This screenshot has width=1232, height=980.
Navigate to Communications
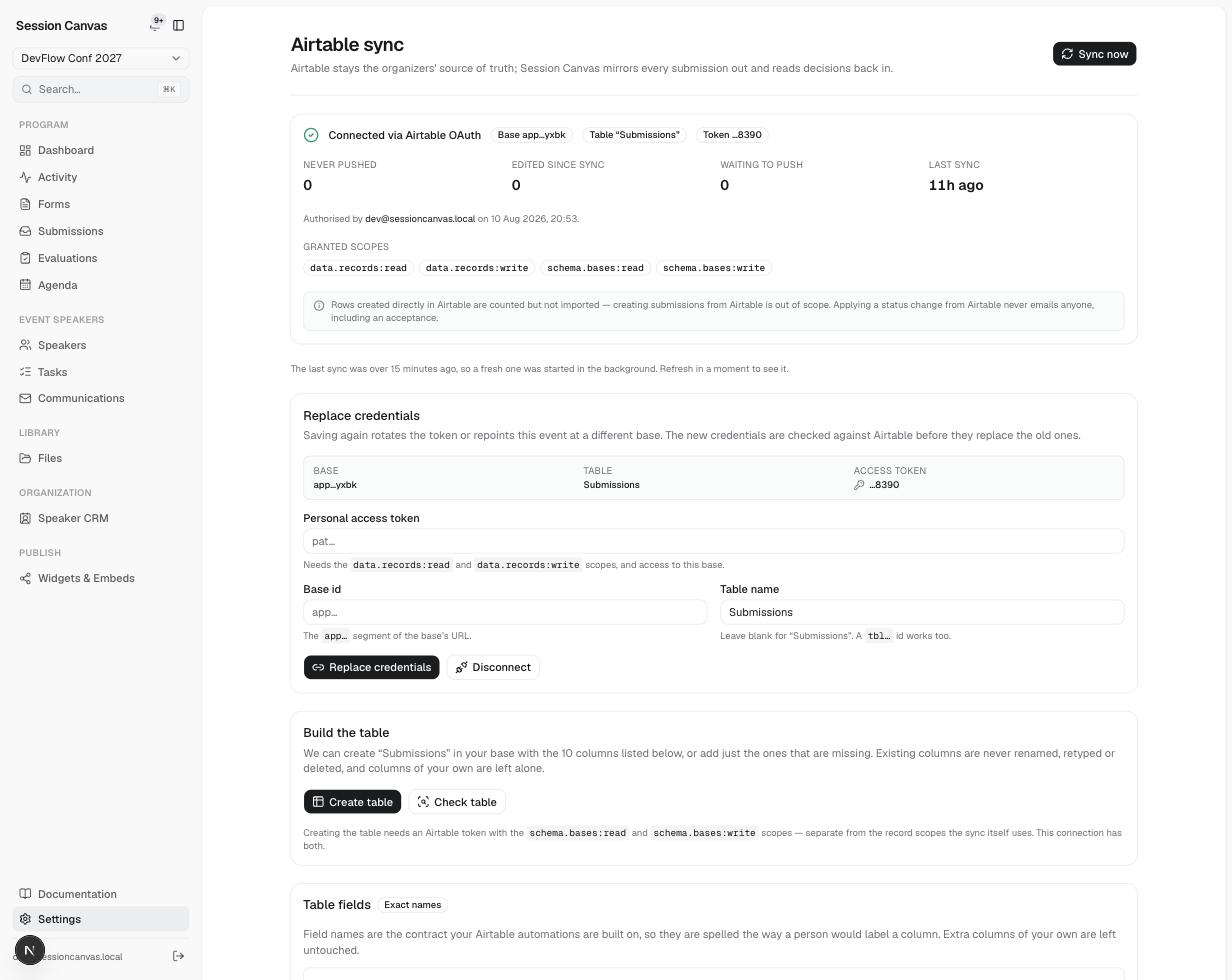pos(101,398)
